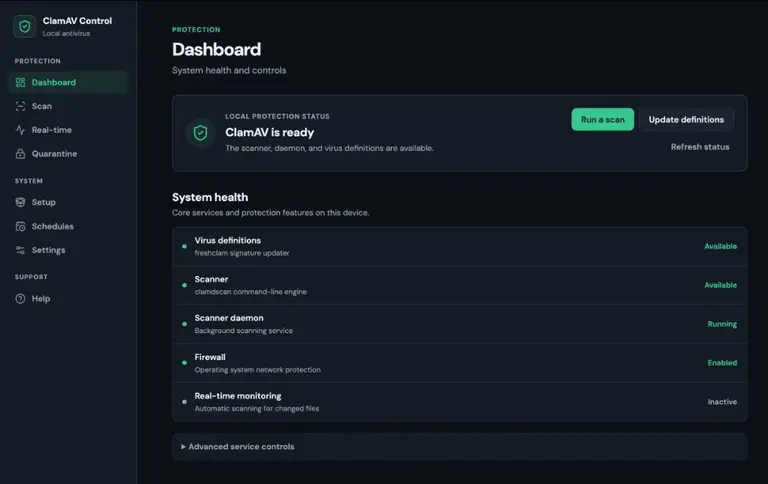
Task: Open the Dashboard page label in sidebar
Action: [54, 82]
